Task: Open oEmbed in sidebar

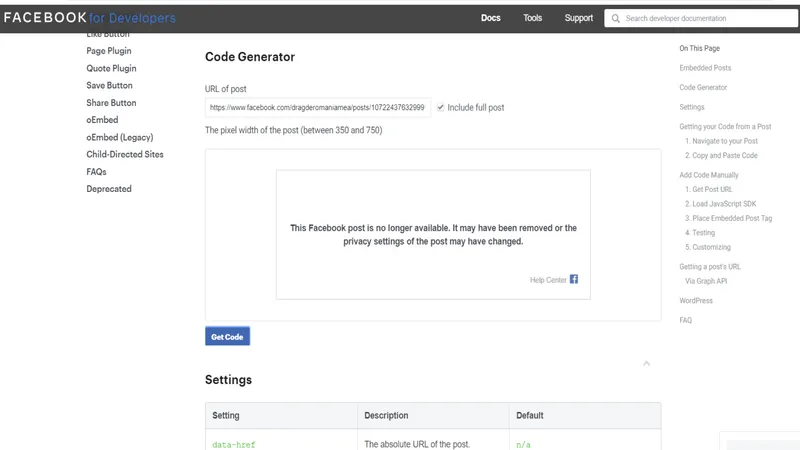Action: pos(102,119)
